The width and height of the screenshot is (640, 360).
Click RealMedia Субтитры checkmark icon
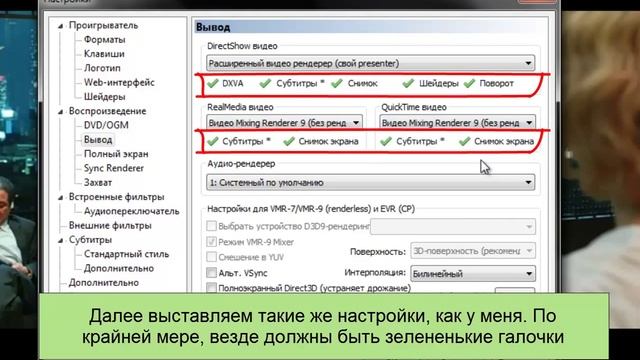(213, 141)
